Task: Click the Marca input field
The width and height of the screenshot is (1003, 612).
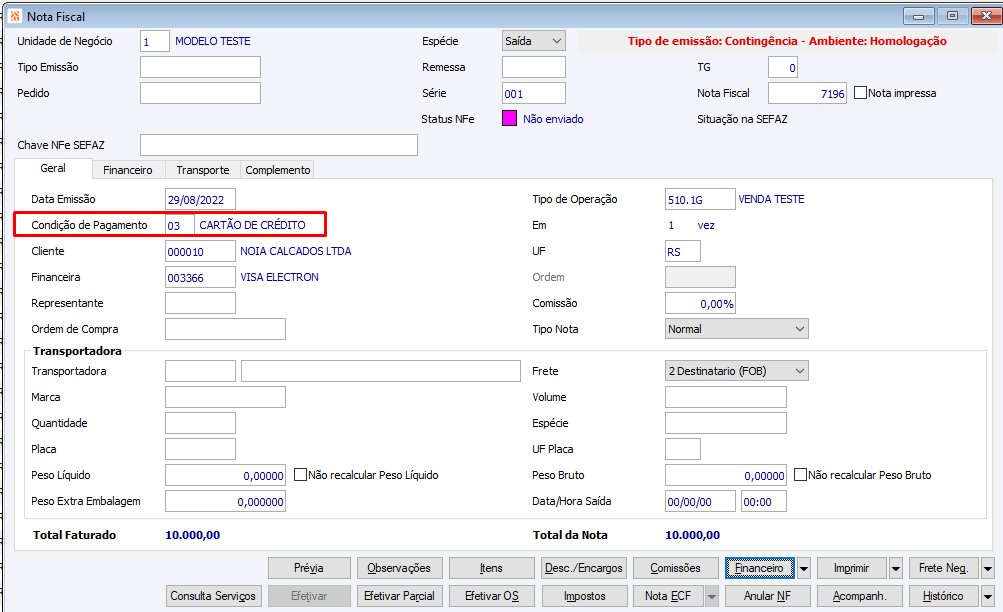Action: 225,397
